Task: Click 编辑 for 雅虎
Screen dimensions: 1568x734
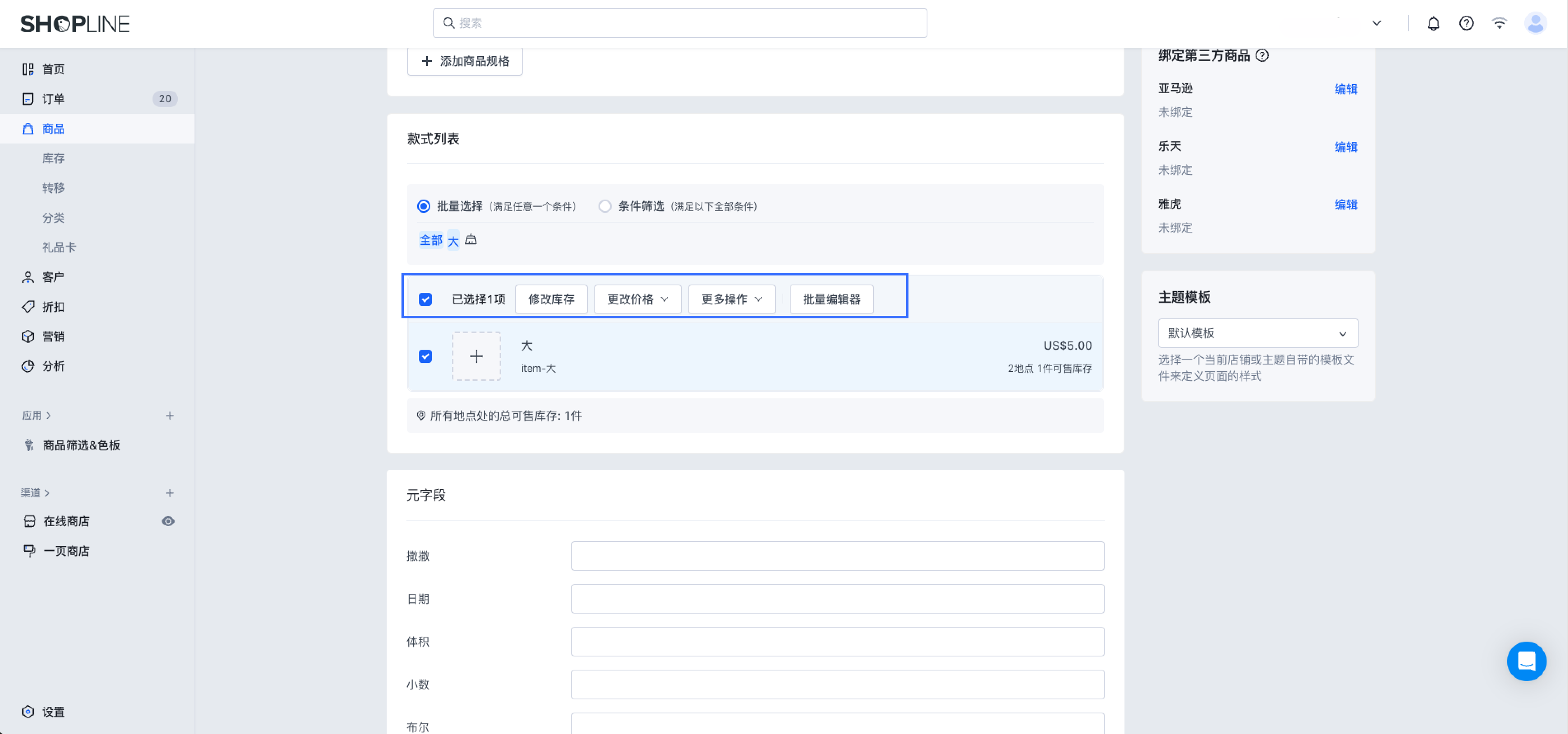Action: pos(1346,205)
